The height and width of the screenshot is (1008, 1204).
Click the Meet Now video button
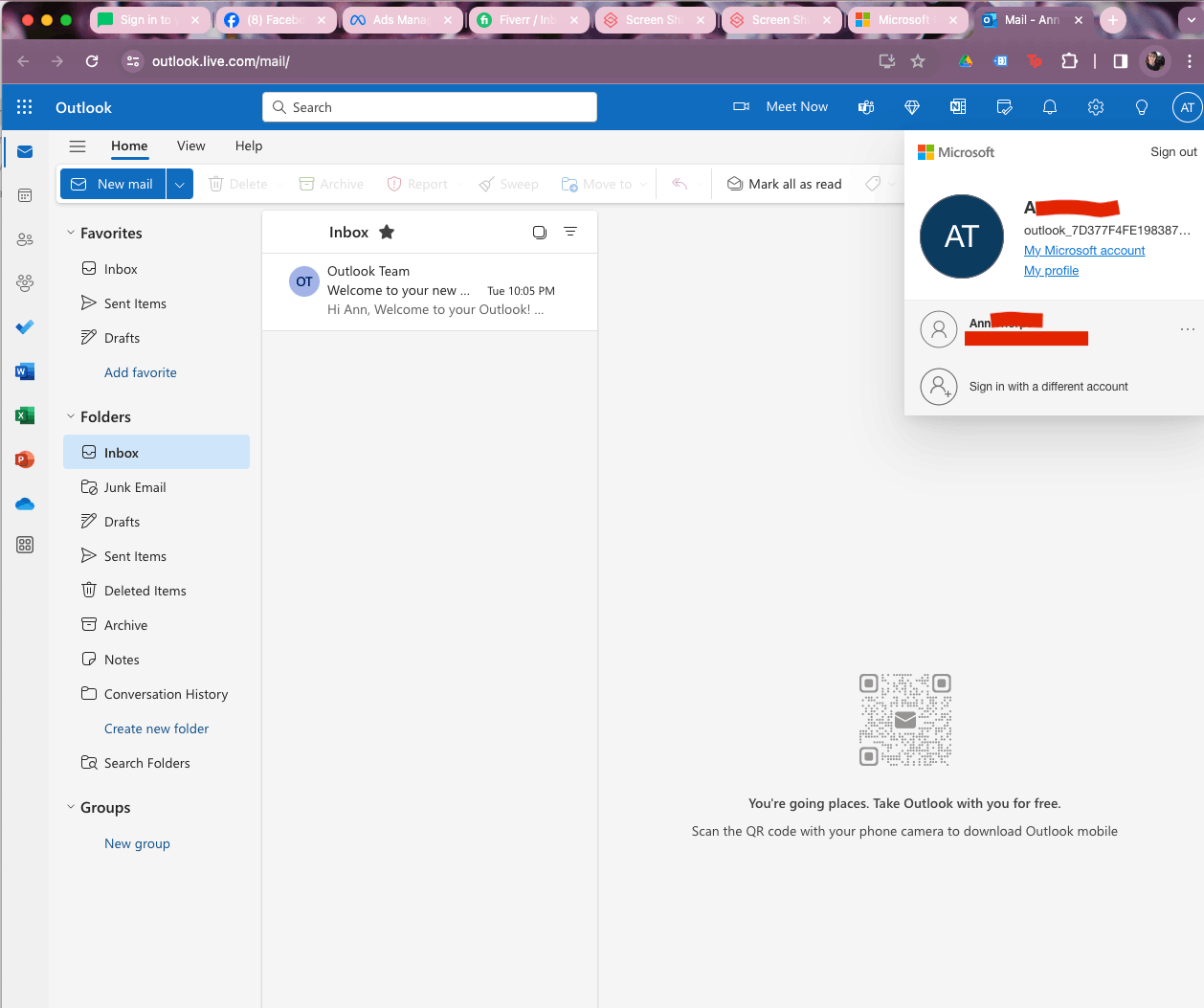pos(780,106)
